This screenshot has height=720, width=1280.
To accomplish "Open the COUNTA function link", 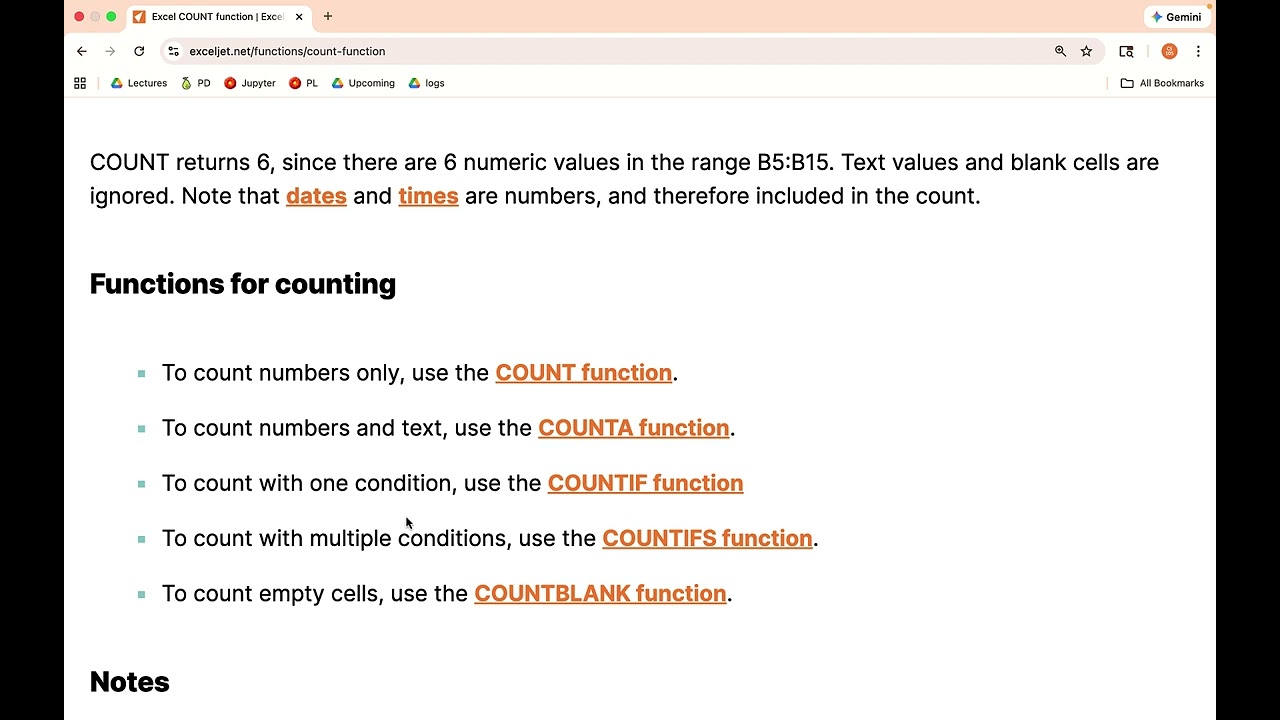I will [633, 428].
